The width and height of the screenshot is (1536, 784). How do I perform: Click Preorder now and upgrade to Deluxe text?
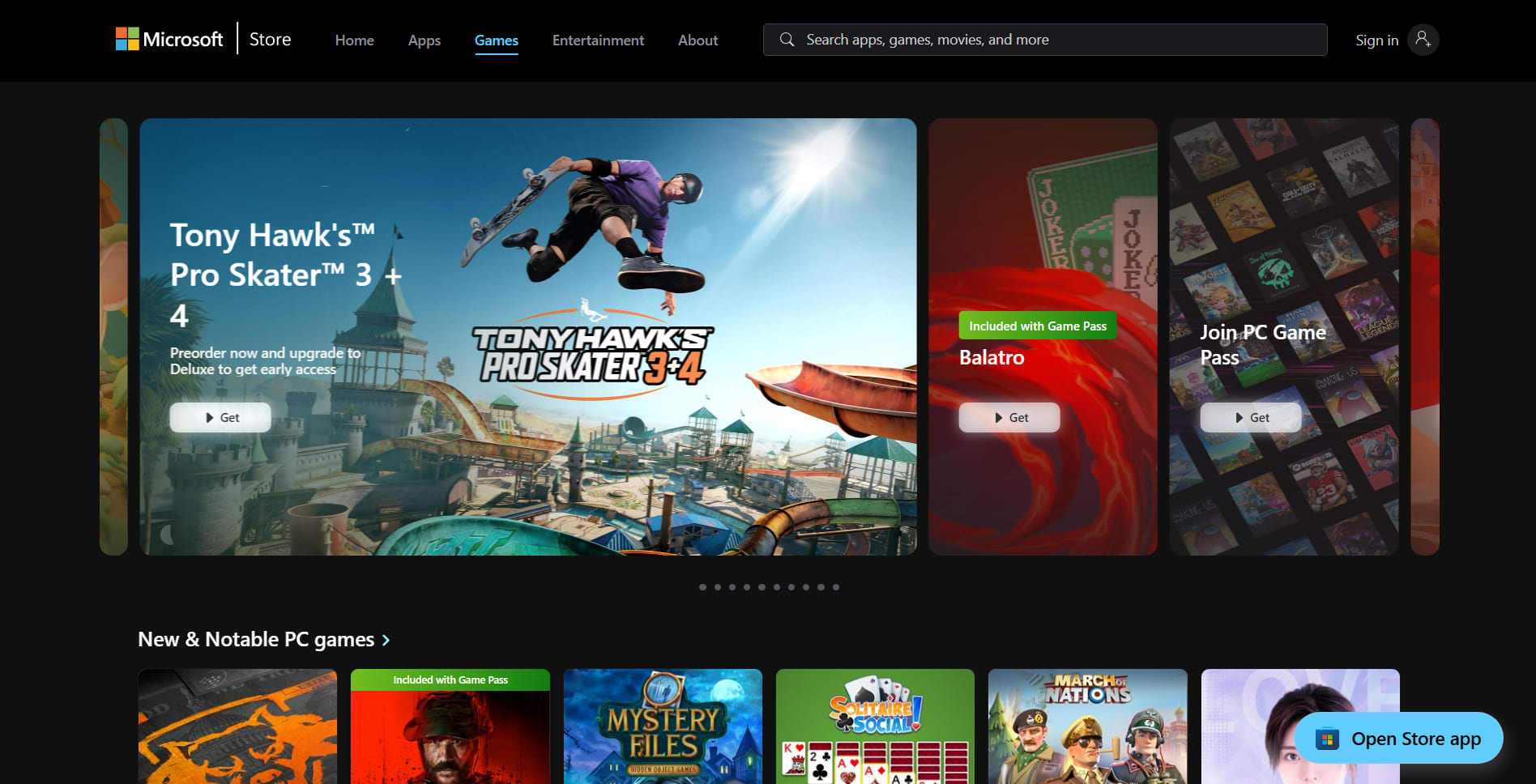266,360
